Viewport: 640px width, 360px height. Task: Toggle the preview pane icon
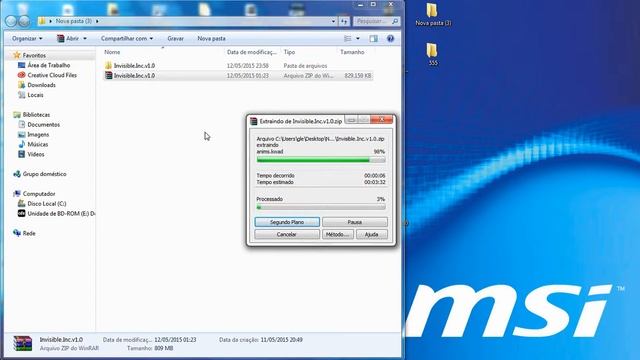(x=373, y=38)
